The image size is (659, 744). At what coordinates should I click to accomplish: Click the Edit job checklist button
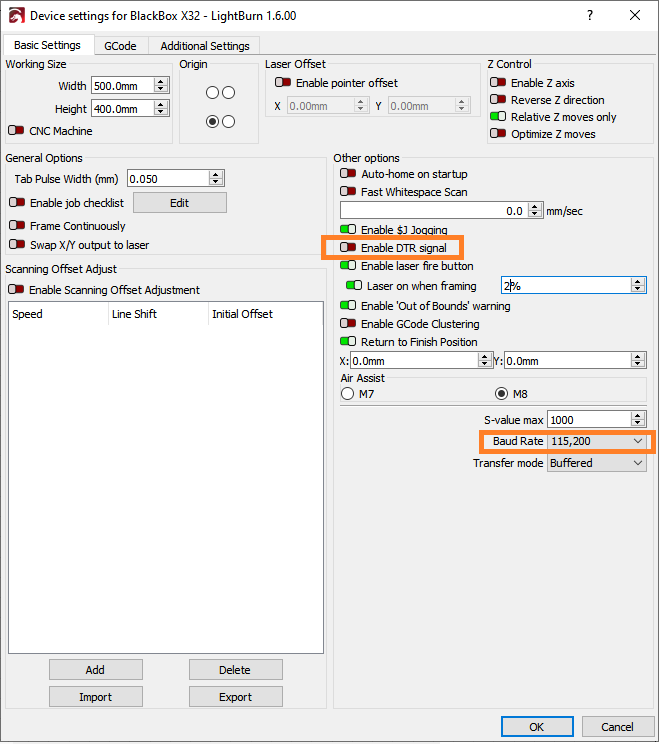tap(180, 203)
